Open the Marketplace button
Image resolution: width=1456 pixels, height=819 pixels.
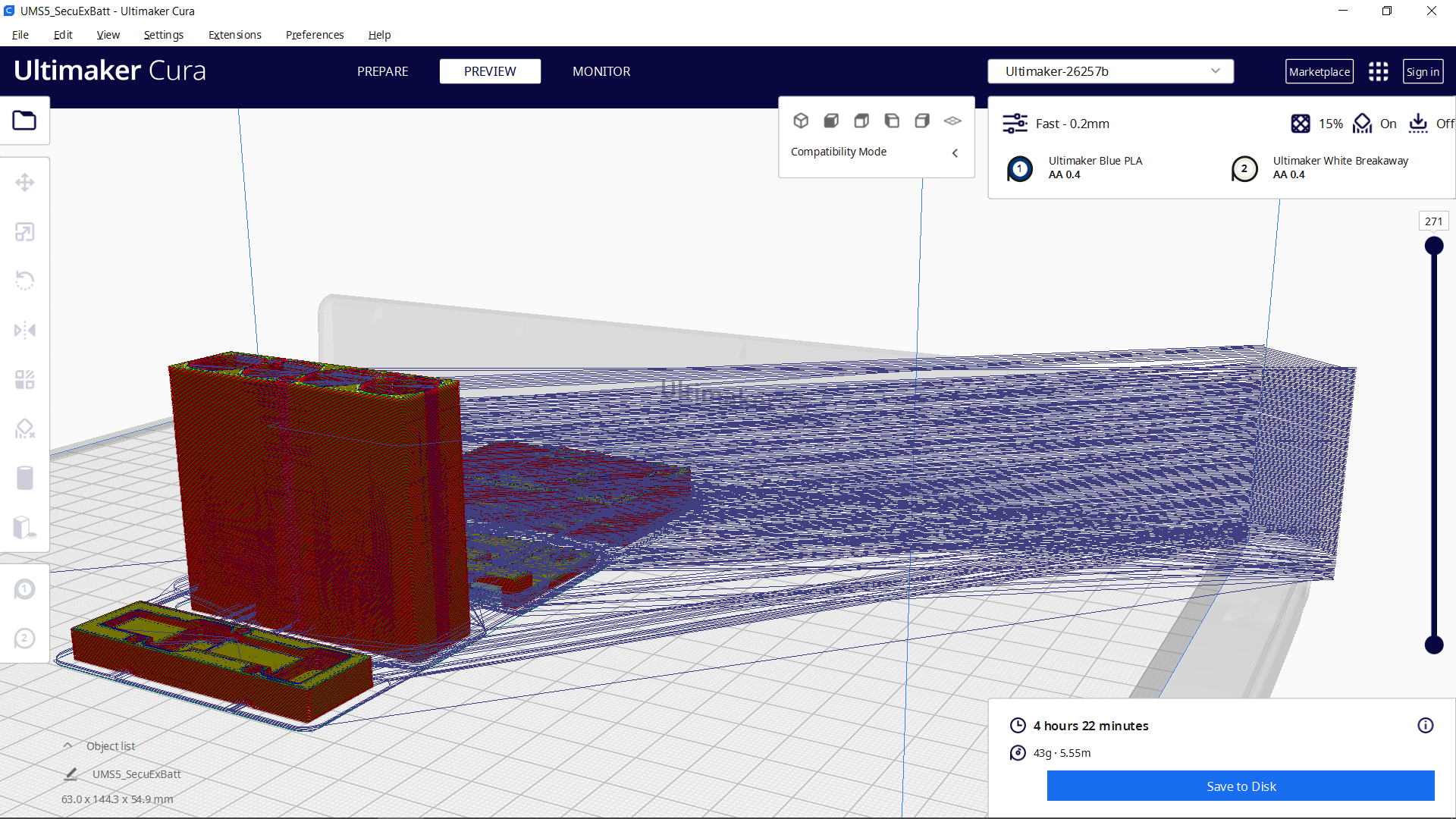tap(1319, 71)
